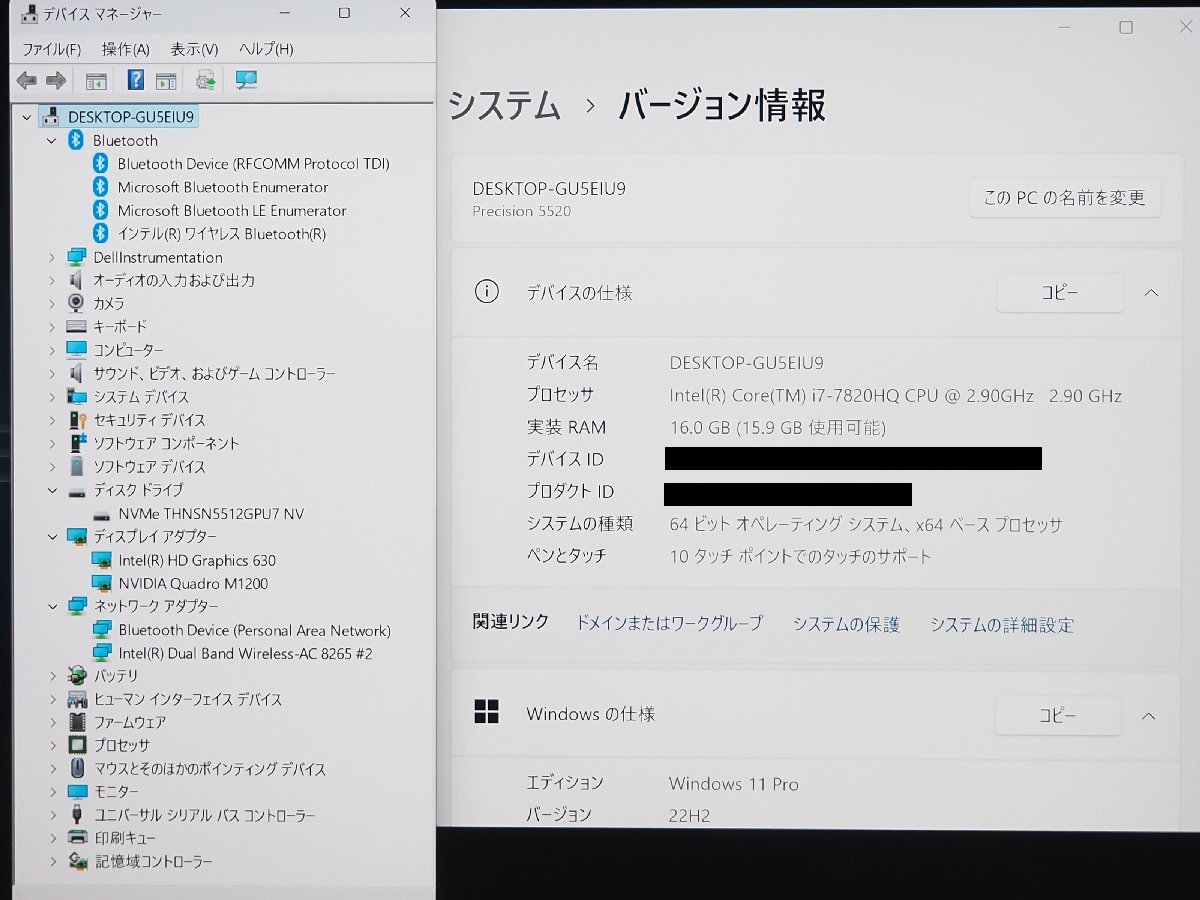The width and height of the screenshot is (1200, 900).
Task: Select Intel(R) HD Graphics 630 adapter
Action: pos(197,560)
